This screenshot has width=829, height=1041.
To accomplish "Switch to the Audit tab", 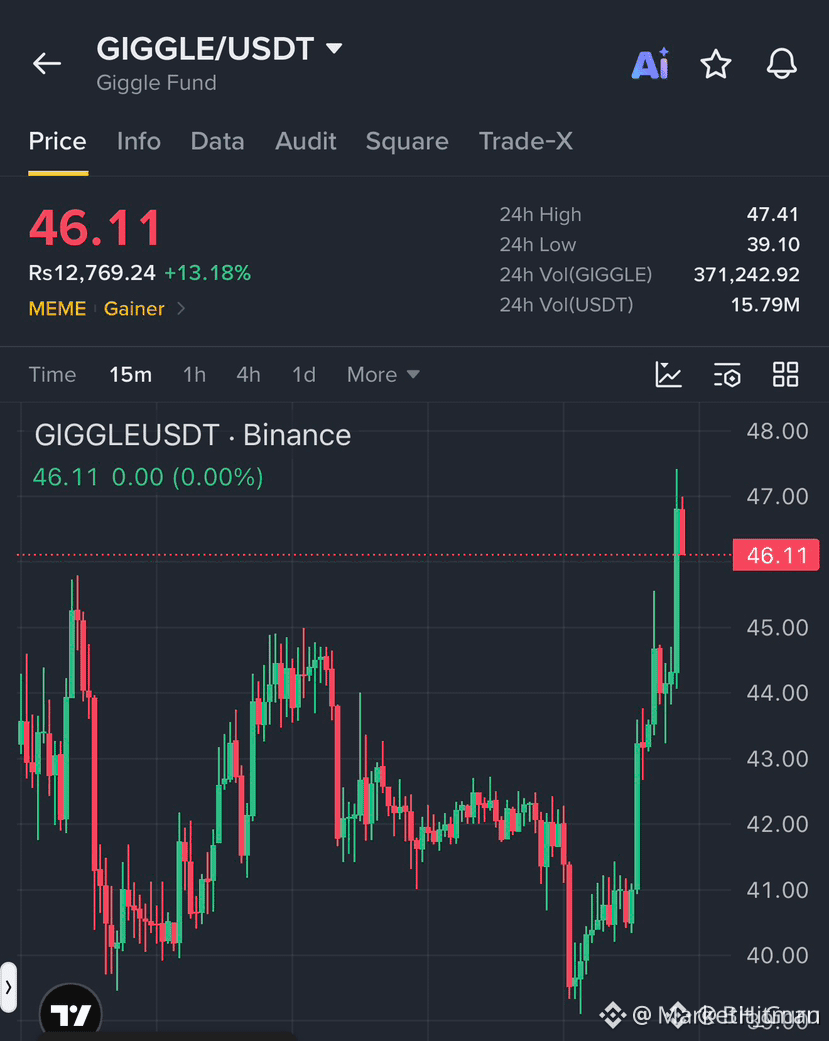I will tap(305, 141).
